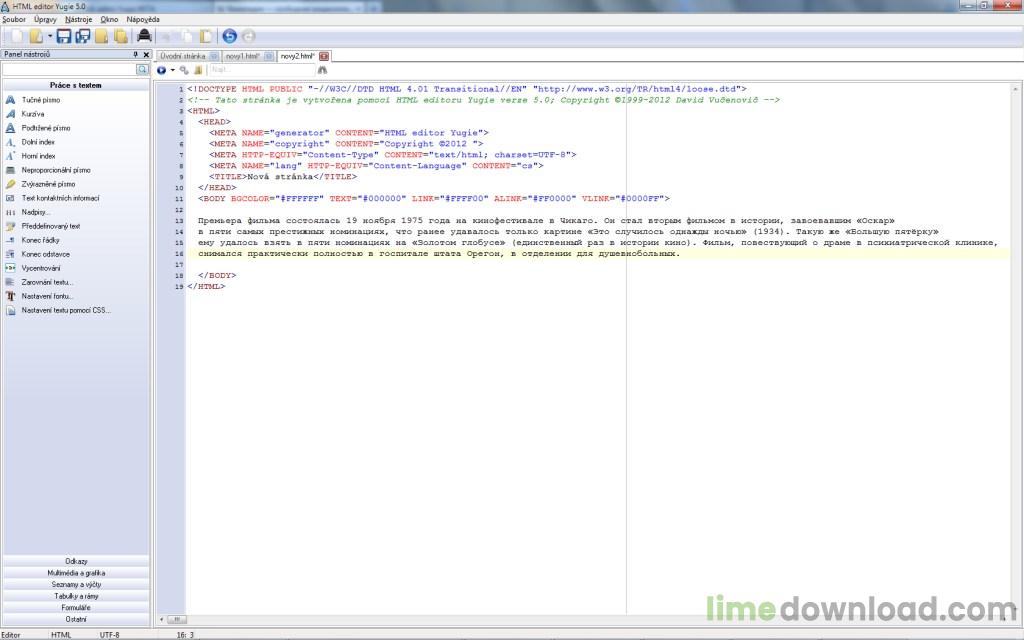Click the horizontal scrollbar left arrow
The height and width of the screenshot is (640, 1024).
162,619
